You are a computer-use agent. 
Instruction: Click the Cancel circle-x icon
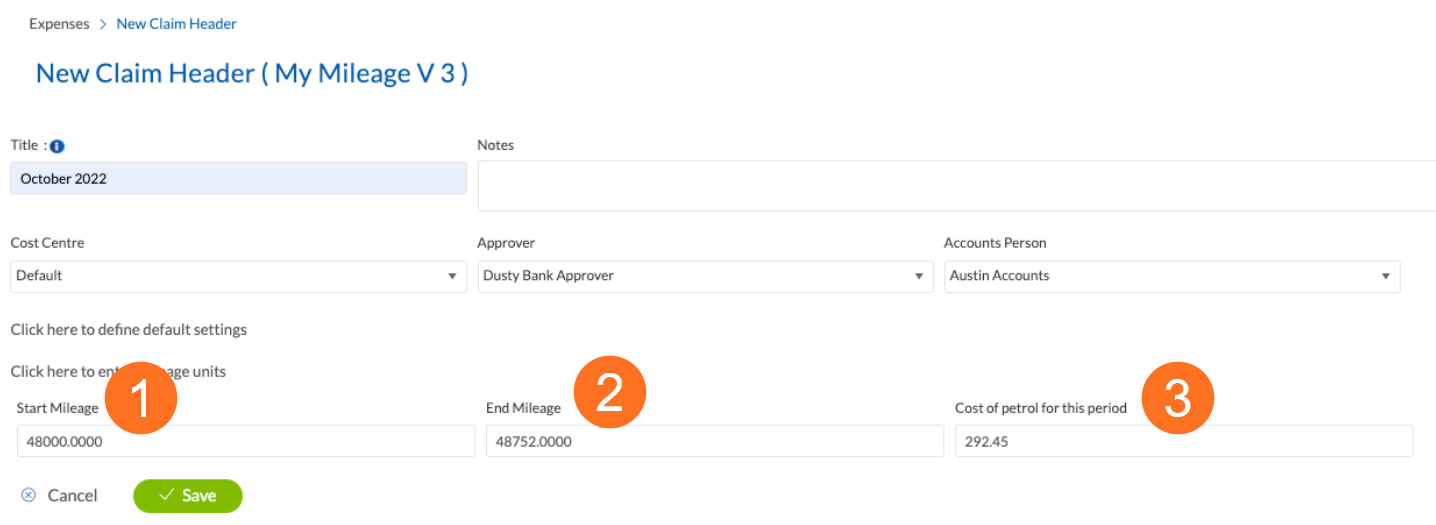pos(29,495)
